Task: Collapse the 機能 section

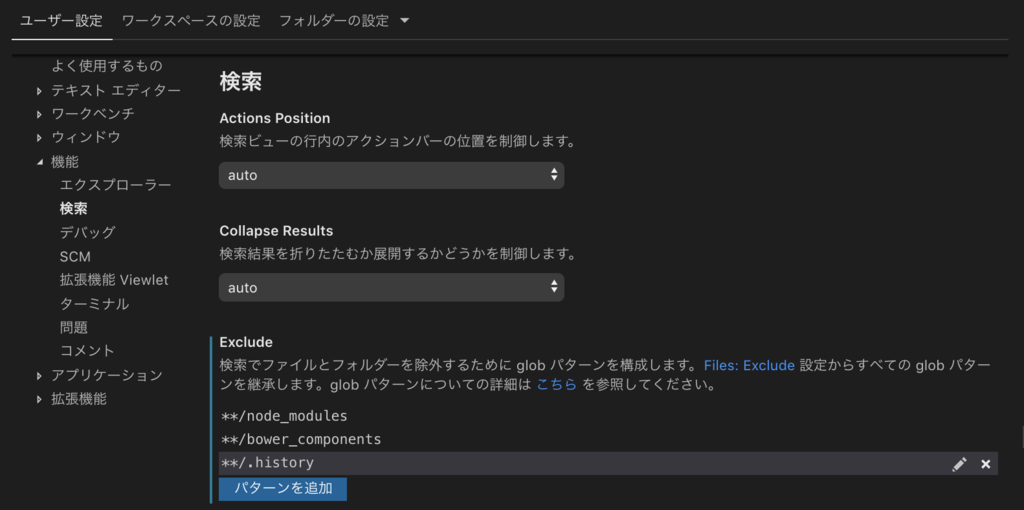Action: (x=39, y=162)
